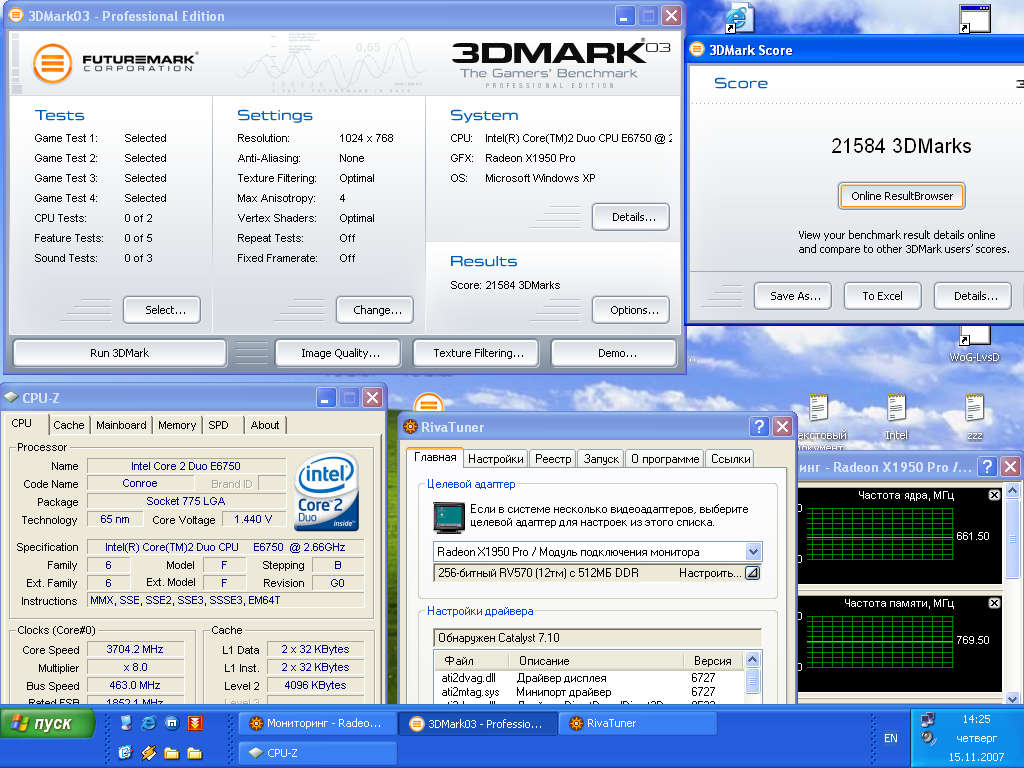Click the Online ResultBrowser button
The height and width of the screenshot is (768, 1024).
[x=901, y=196]
